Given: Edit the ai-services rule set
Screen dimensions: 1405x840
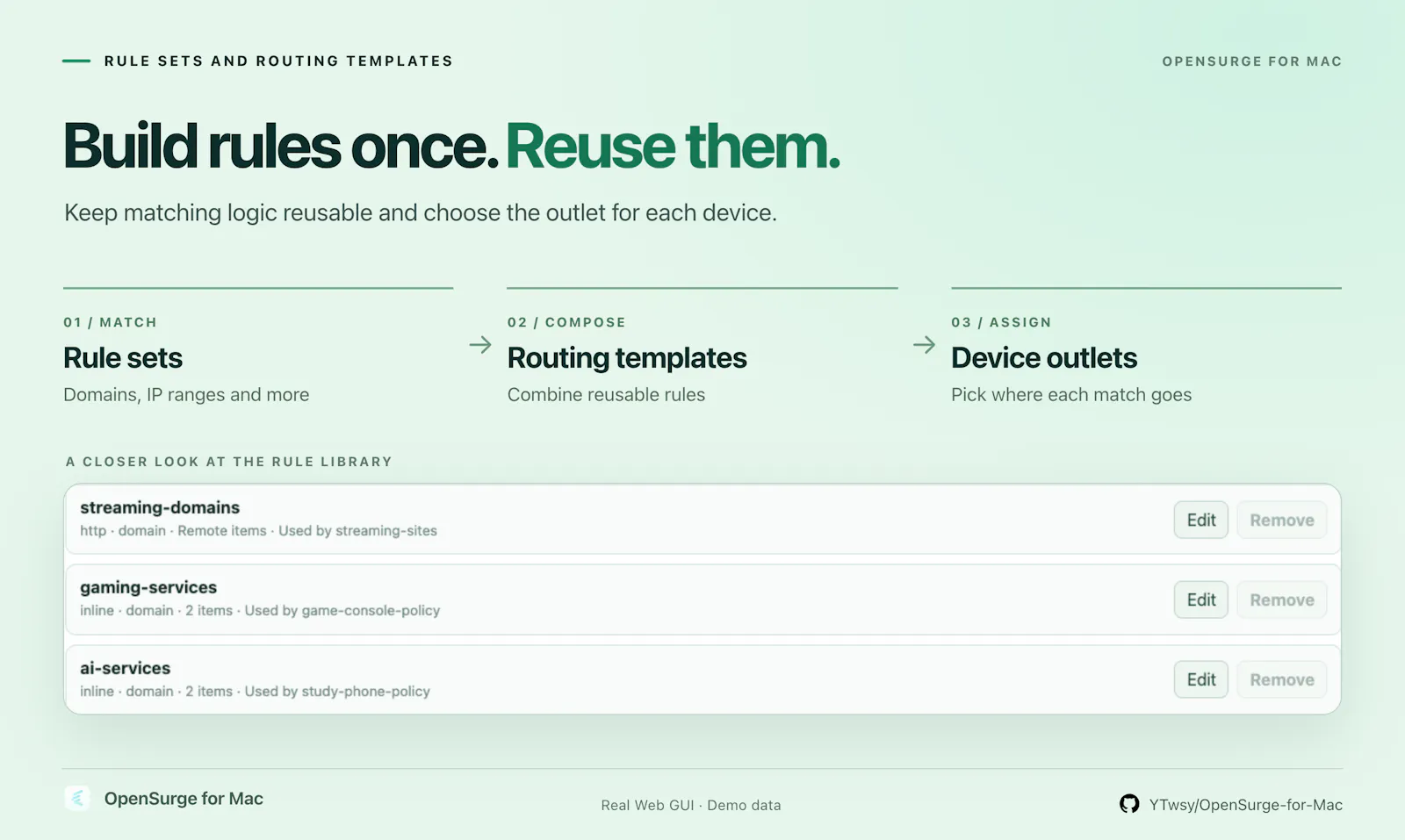Looking at the screenshot, I should tap(1201, 679).
